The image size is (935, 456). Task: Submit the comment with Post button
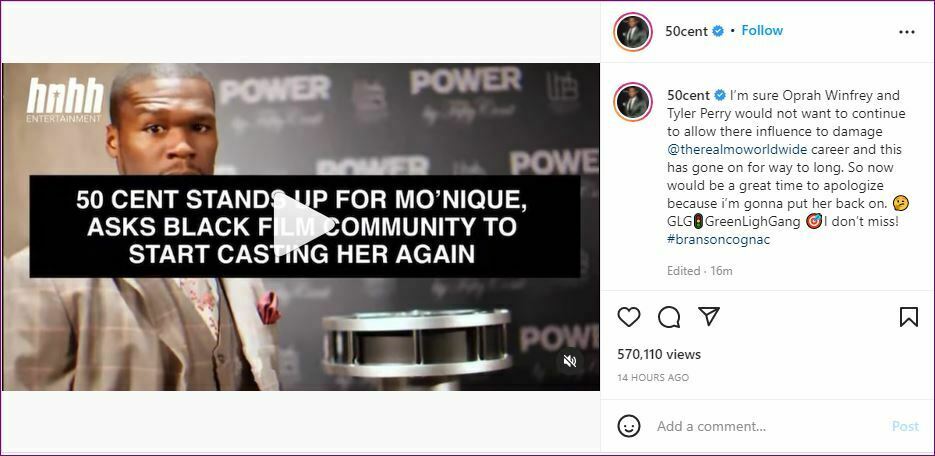[905, 426]
